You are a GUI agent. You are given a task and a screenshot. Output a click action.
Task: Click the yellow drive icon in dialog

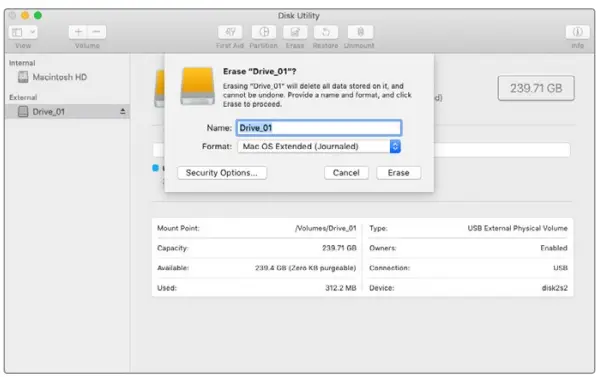pyautogui.click(x=197, y=86)
